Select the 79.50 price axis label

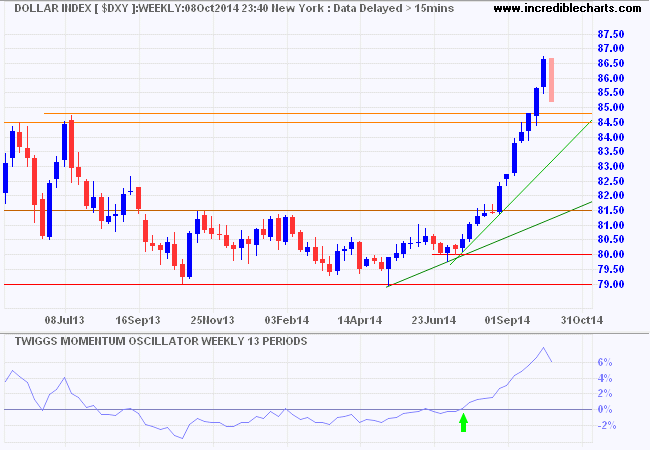(611, 269)
